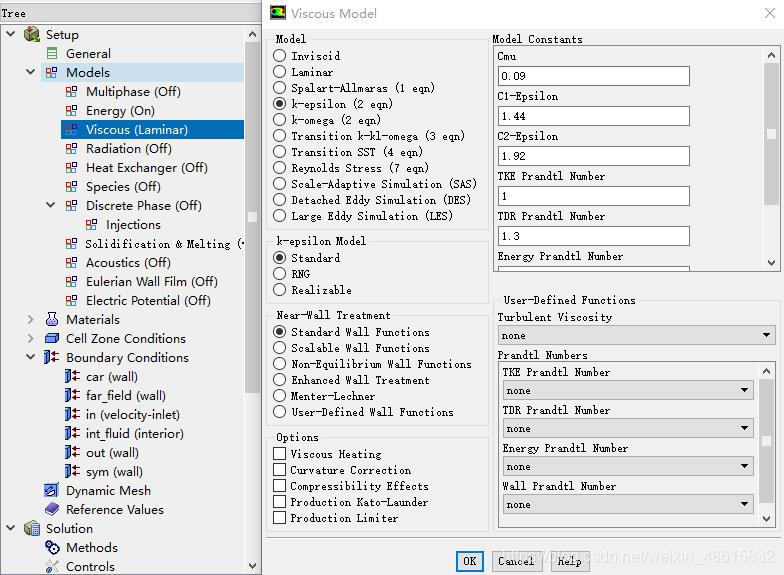784x575 pixels.
Task: Click the Electric Potential (Off) icon
Action: 72,300
